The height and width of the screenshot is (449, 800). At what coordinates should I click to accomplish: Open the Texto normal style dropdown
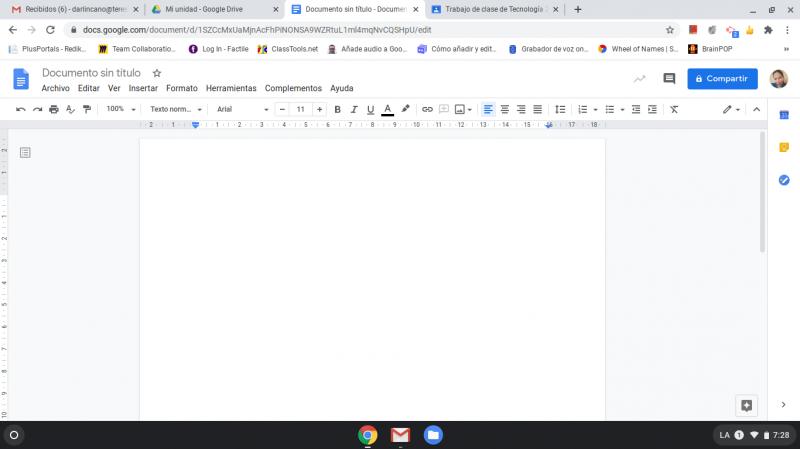(x=176, y=109)
